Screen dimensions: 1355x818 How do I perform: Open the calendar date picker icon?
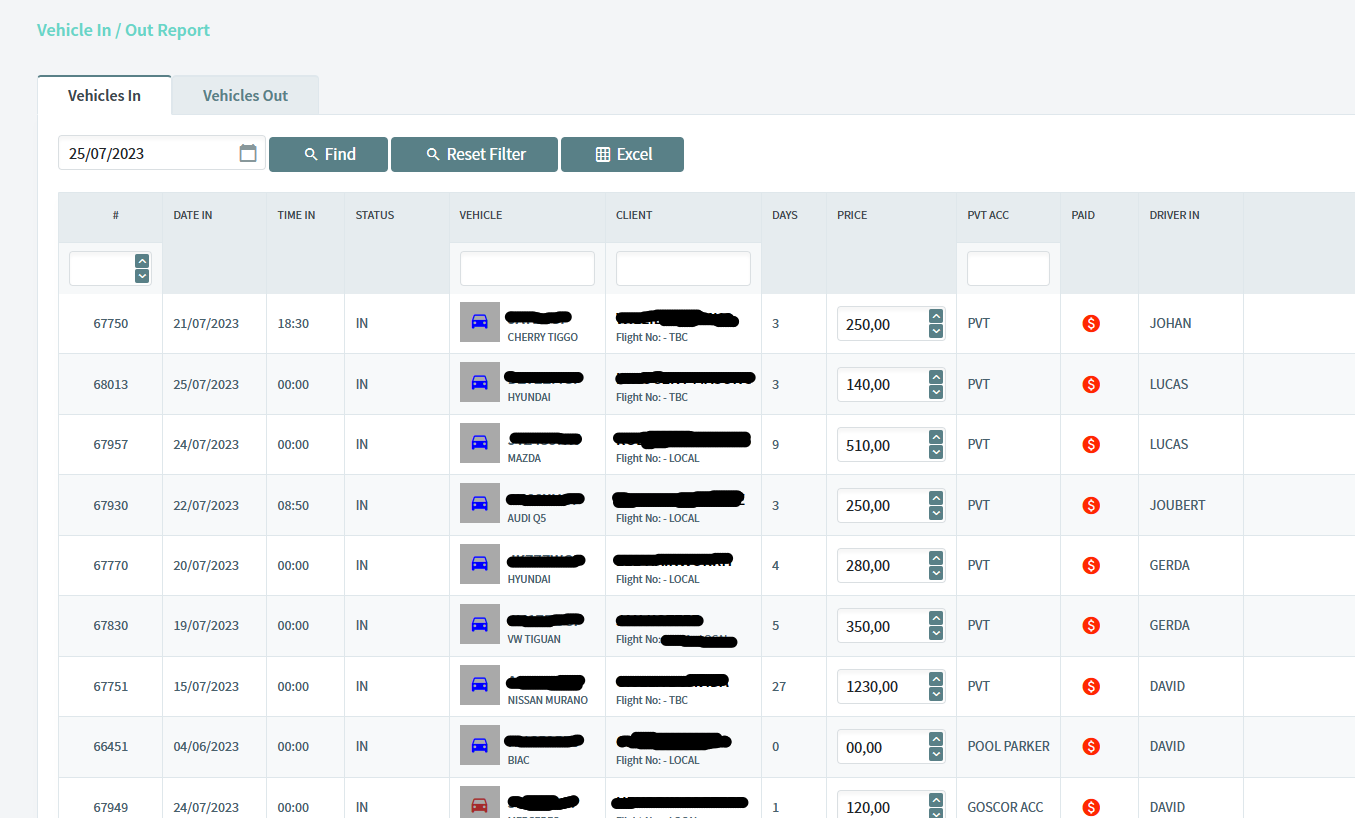(248, 154)
